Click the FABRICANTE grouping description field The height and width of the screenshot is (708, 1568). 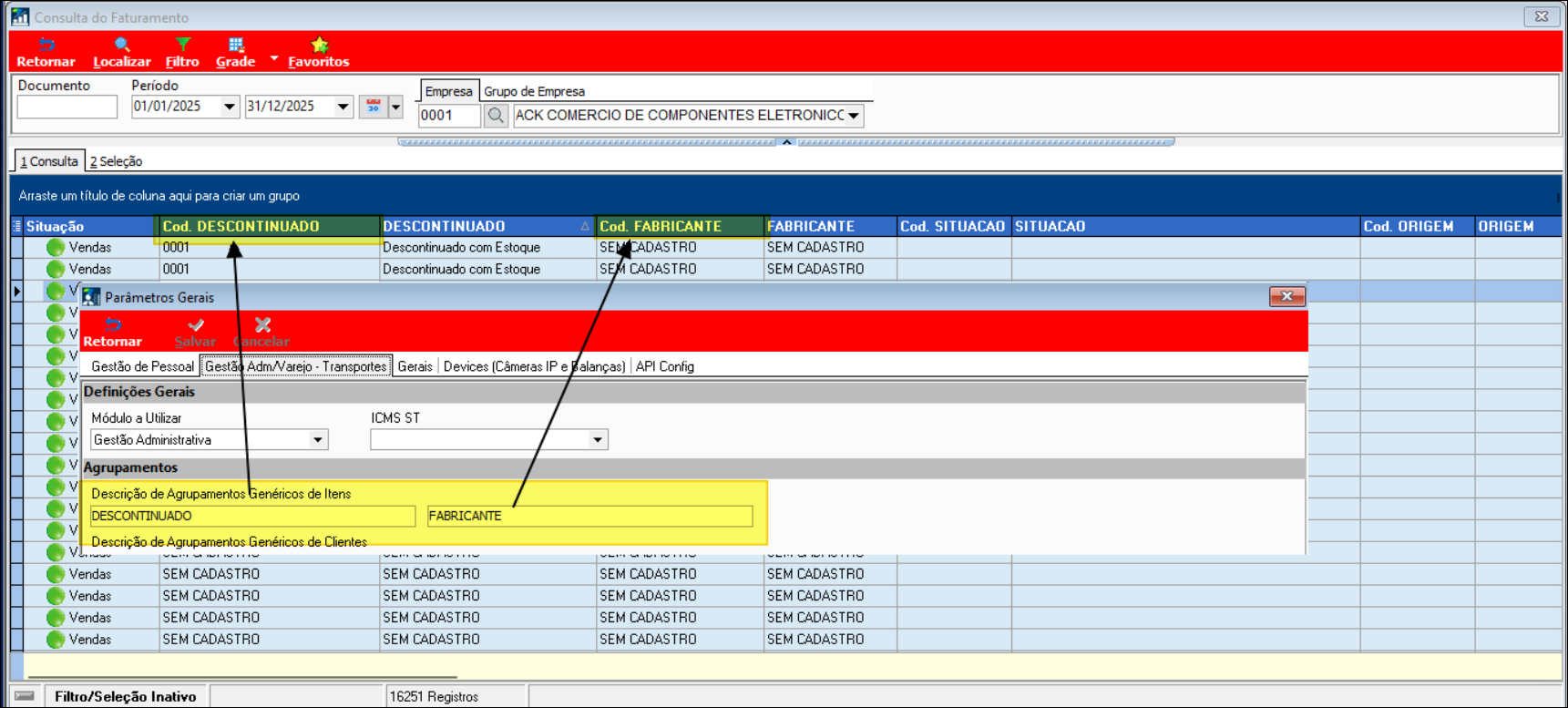pos(589,516)
